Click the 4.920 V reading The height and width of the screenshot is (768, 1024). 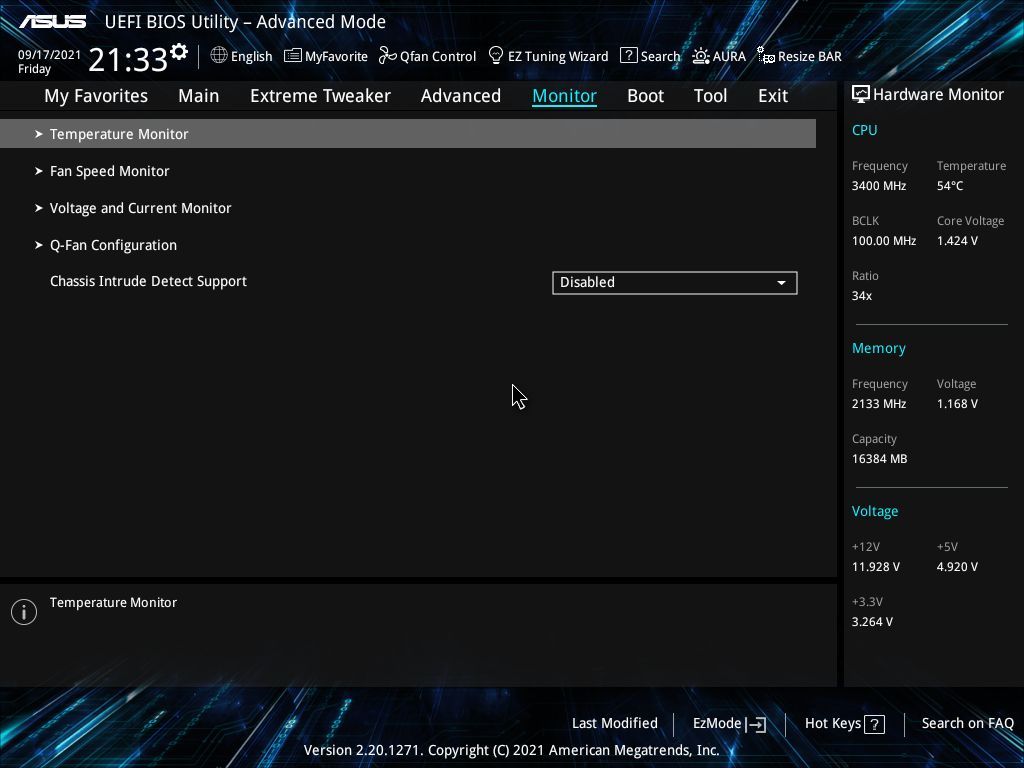point(957,567)
